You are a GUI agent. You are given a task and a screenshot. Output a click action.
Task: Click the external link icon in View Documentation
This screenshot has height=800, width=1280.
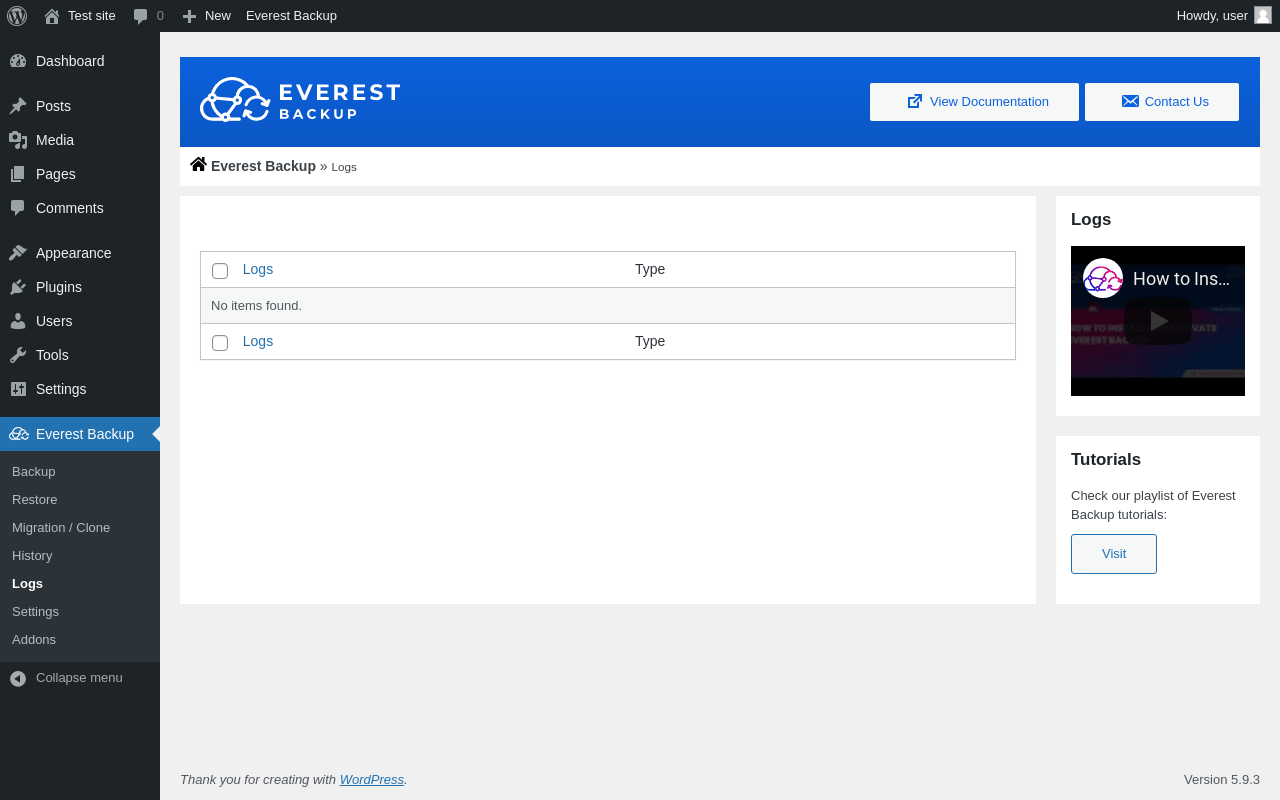tap(915, 101)
